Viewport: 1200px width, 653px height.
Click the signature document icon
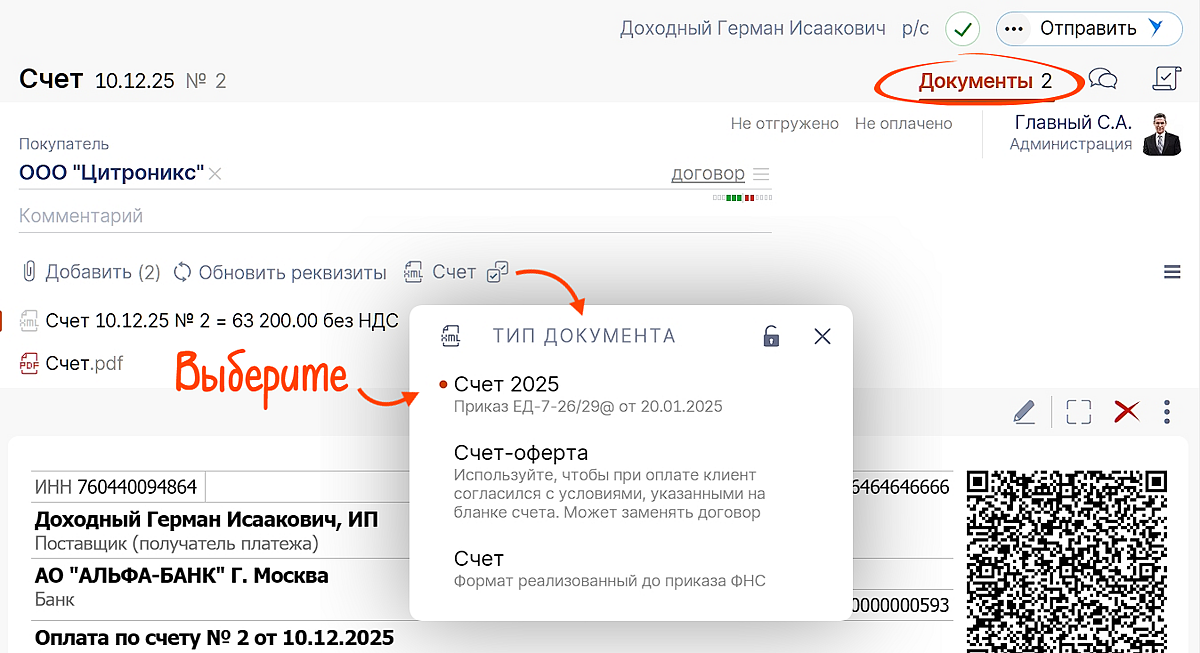(x=1166, y=79)
